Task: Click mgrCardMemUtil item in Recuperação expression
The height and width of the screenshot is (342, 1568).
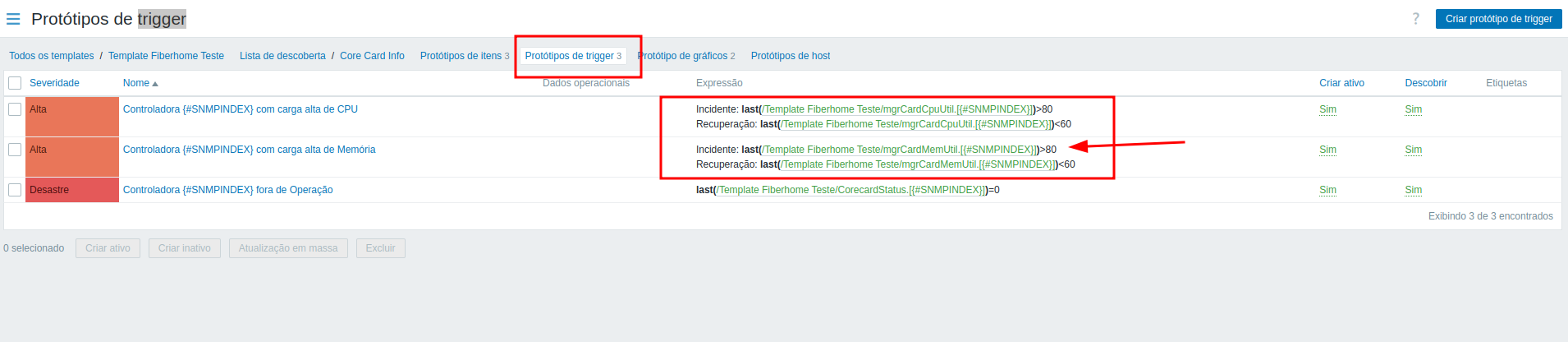Action: point(919,164)
